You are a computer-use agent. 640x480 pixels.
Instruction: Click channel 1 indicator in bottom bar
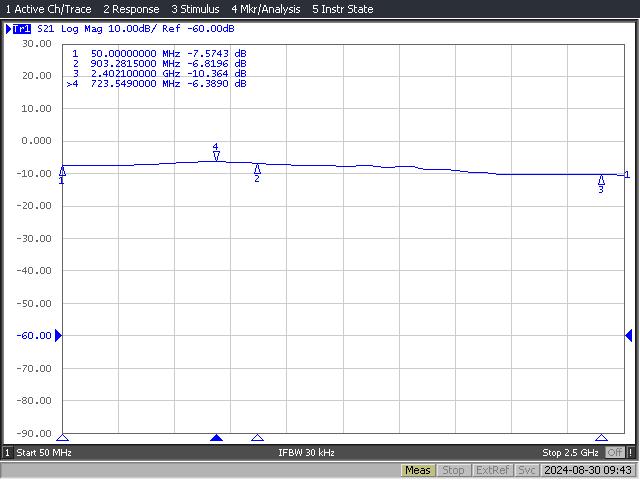point(7,453)
